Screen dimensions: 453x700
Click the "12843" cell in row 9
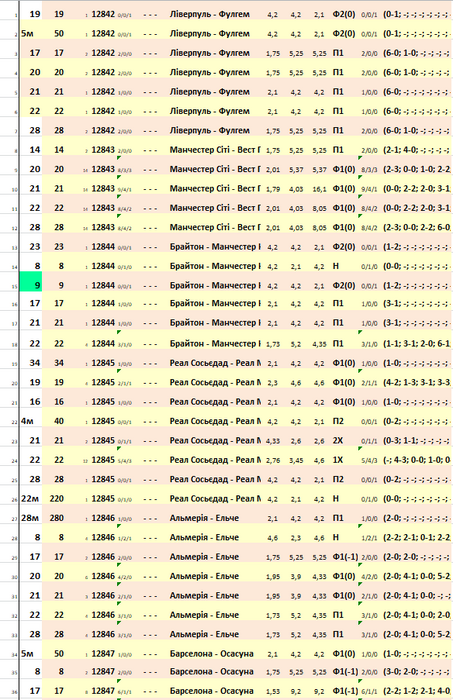coord(103,169)
